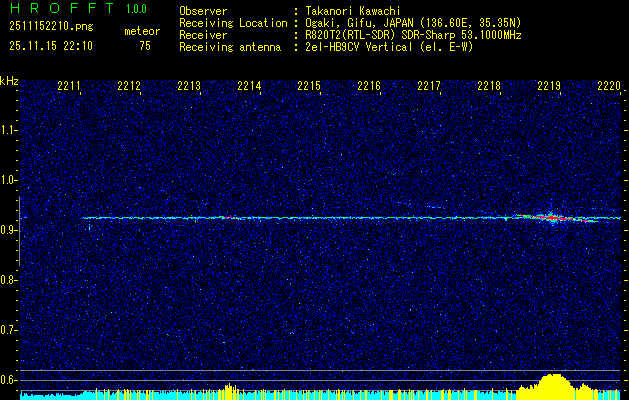Select the 2el-HB9CV Vertical antenna text
This screenshot has width=629, height=400.
(x=389, y=47)
